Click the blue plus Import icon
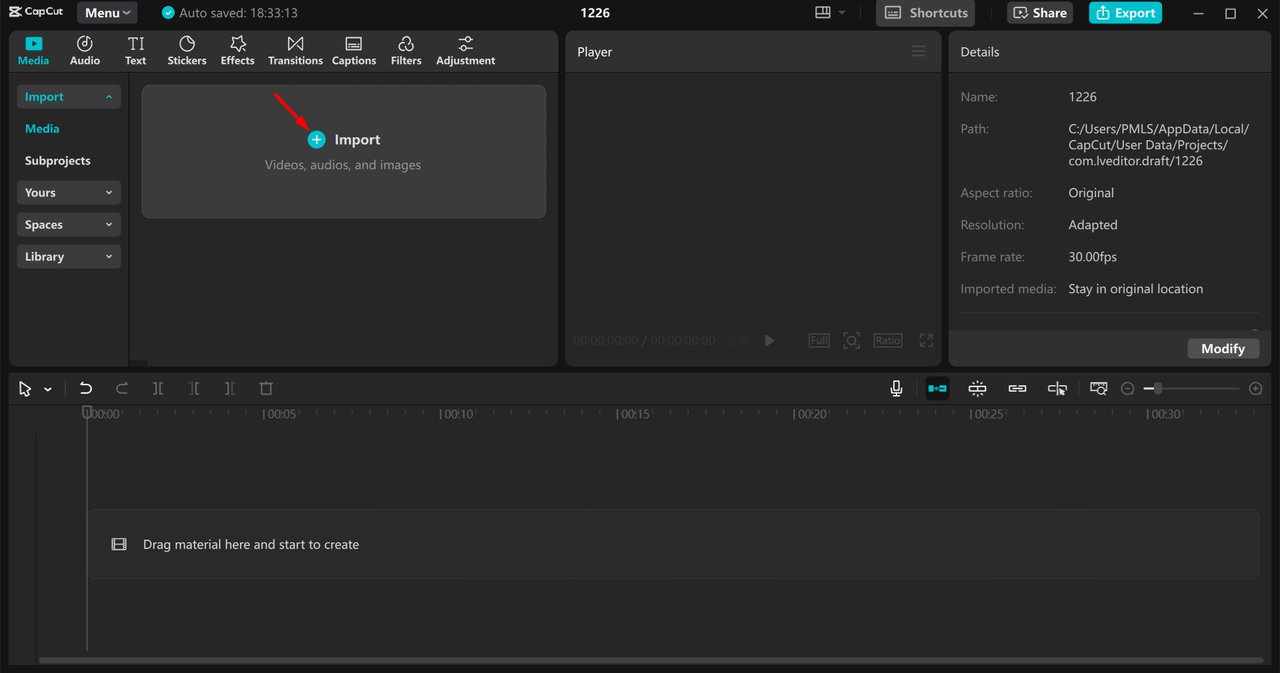 tap(316, 140)
